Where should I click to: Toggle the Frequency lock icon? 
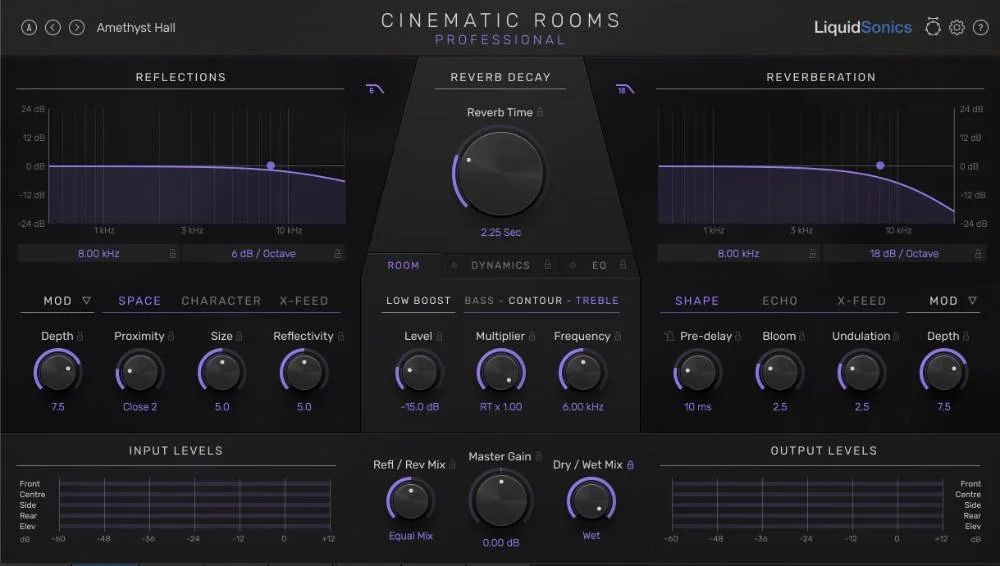tap(617, 336)
